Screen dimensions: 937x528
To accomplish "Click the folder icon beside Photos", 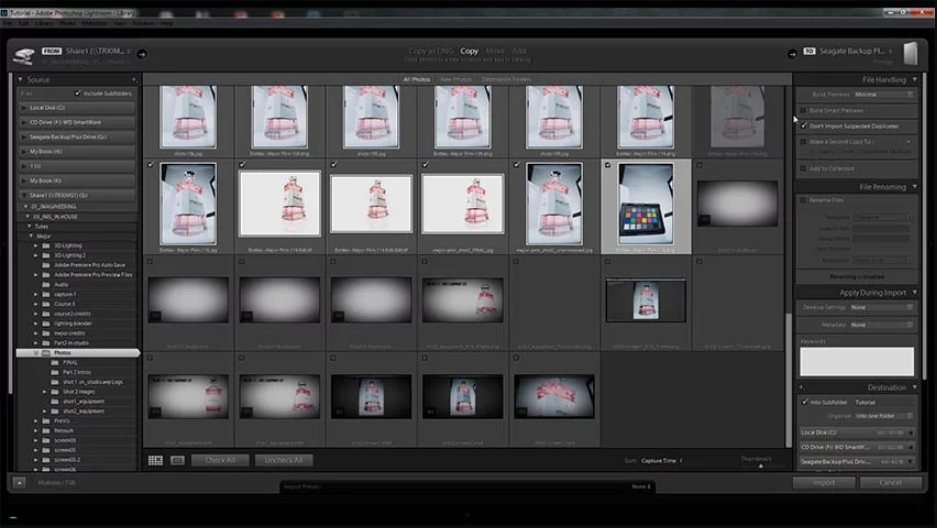I will (47, 353).
